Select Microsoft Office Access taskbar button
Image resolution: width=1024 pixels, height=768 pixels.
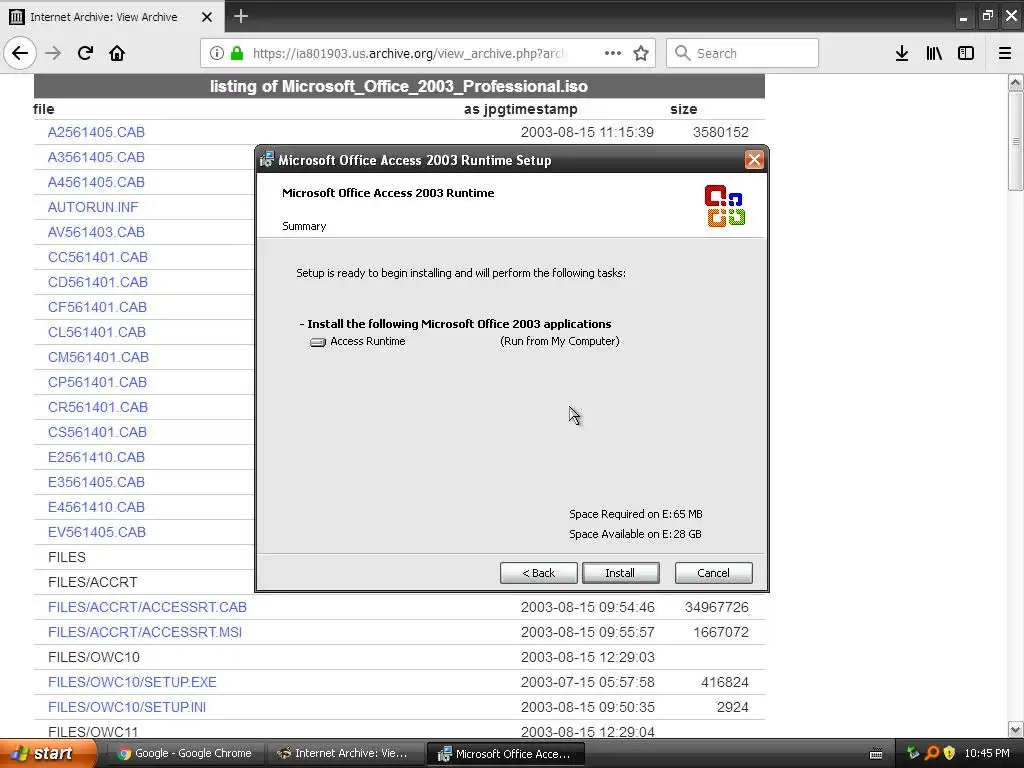(504, 754)
